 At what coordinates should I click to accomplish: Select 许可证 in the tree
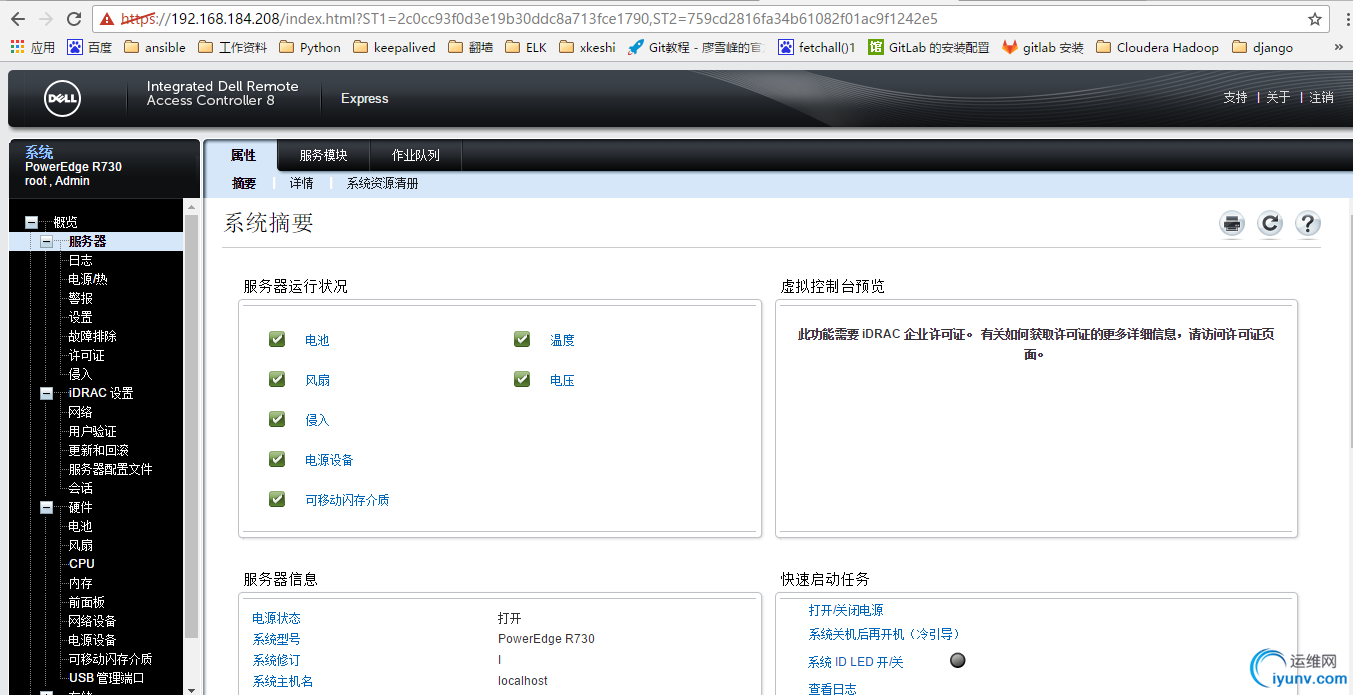click(x=86, y=355)
